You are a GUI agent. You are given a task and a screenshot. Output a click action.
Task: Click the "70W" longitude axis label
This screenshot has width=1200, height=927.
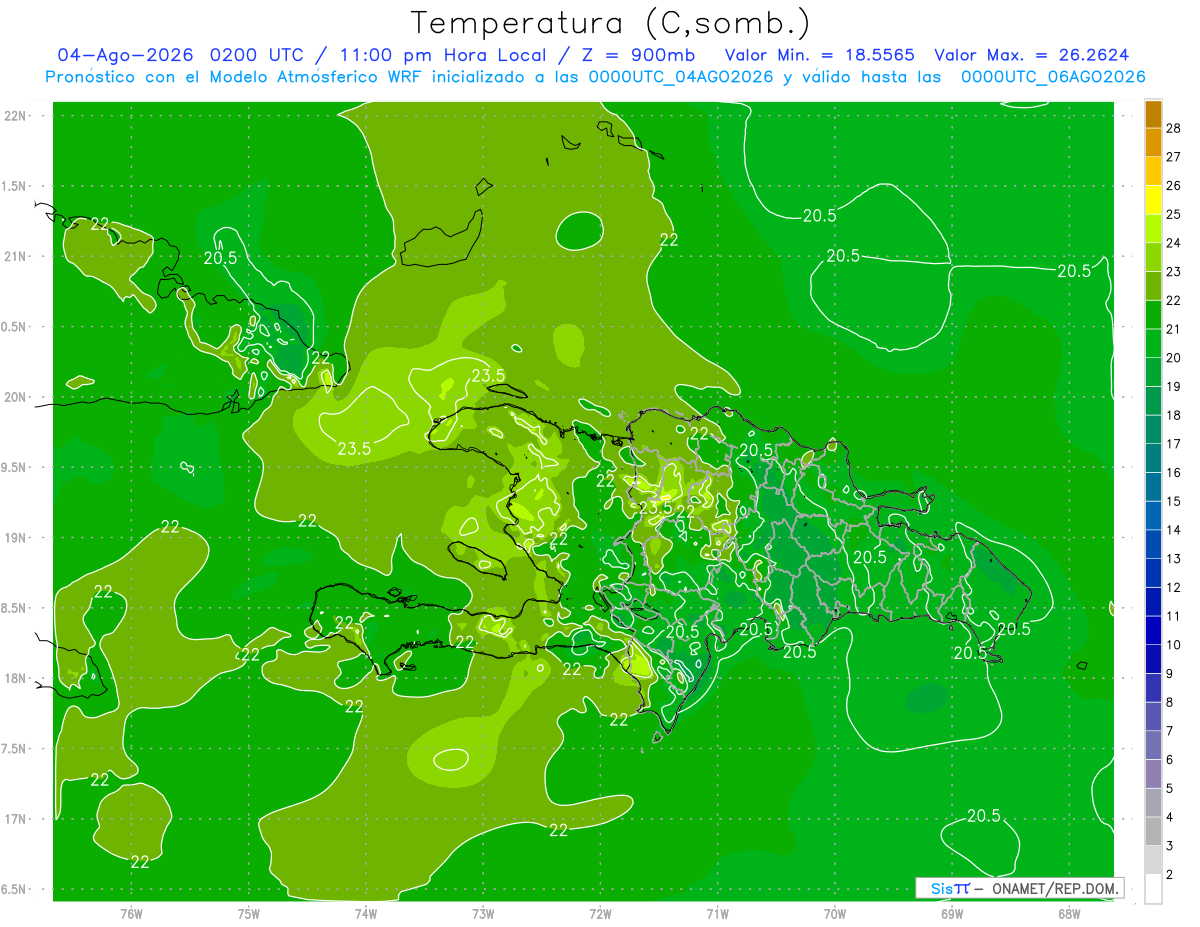pyautogui.click(x=835, y=913)
